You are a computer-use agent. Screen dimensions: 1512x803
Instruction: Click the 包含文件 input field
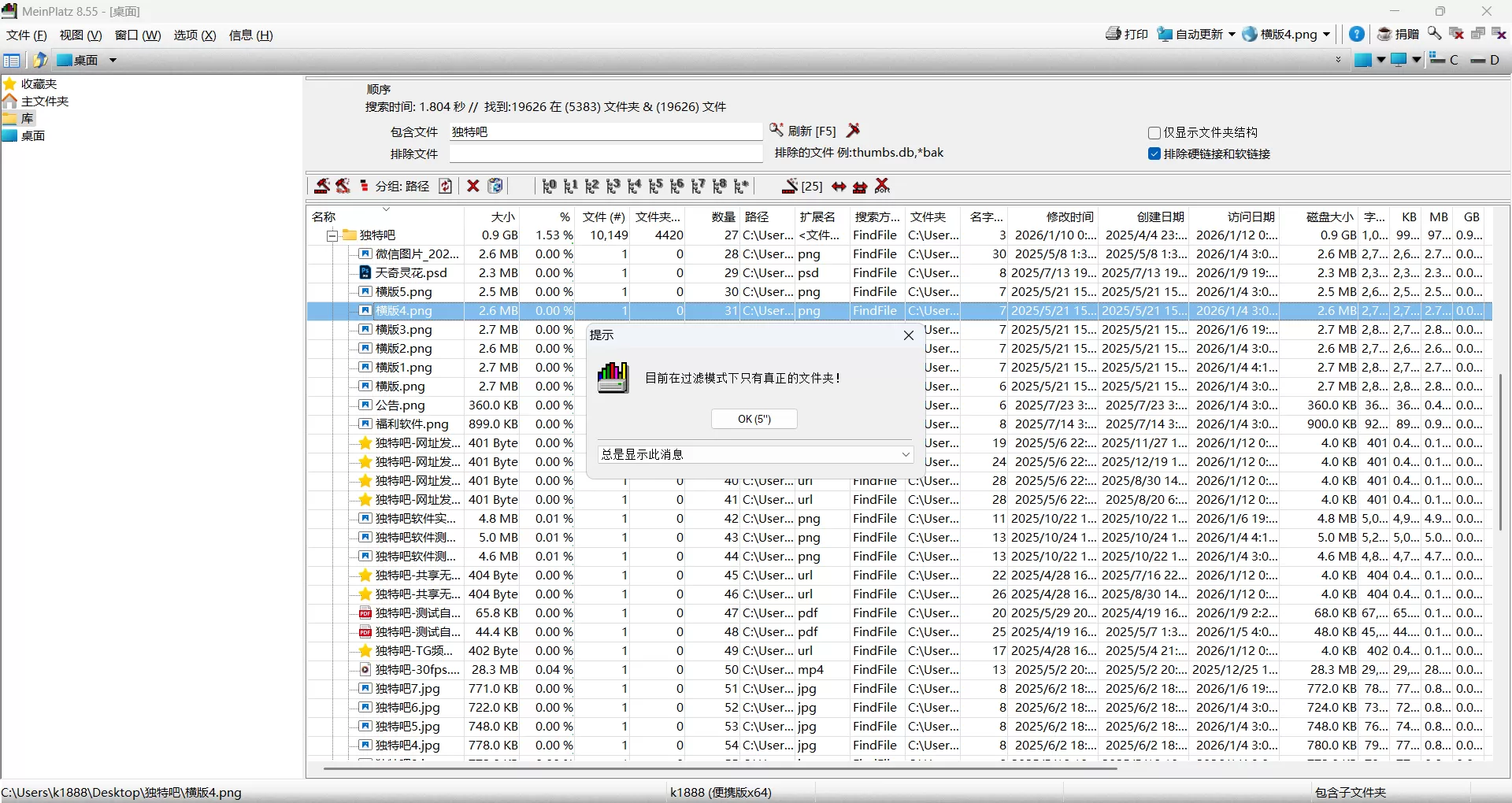tap(605, 132)
